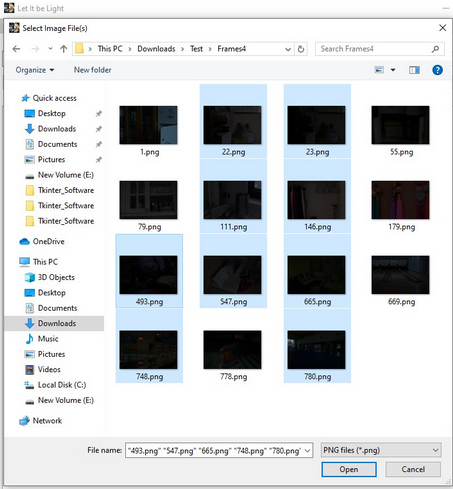The width and height of the screenshot is (453, 489).
Task: Select the 493.png thumbnail
Action: point(149,275)
